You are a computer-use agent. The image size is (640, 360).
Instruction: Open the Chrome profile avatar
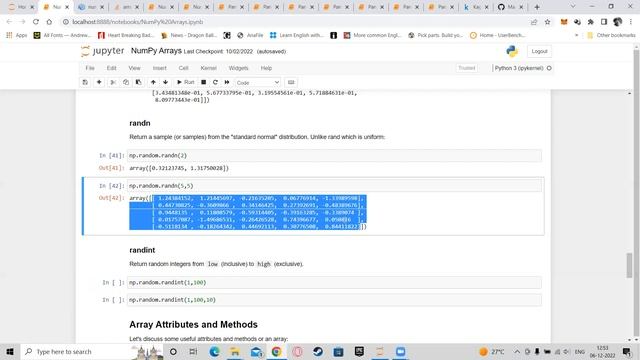[x=617, y=22]
